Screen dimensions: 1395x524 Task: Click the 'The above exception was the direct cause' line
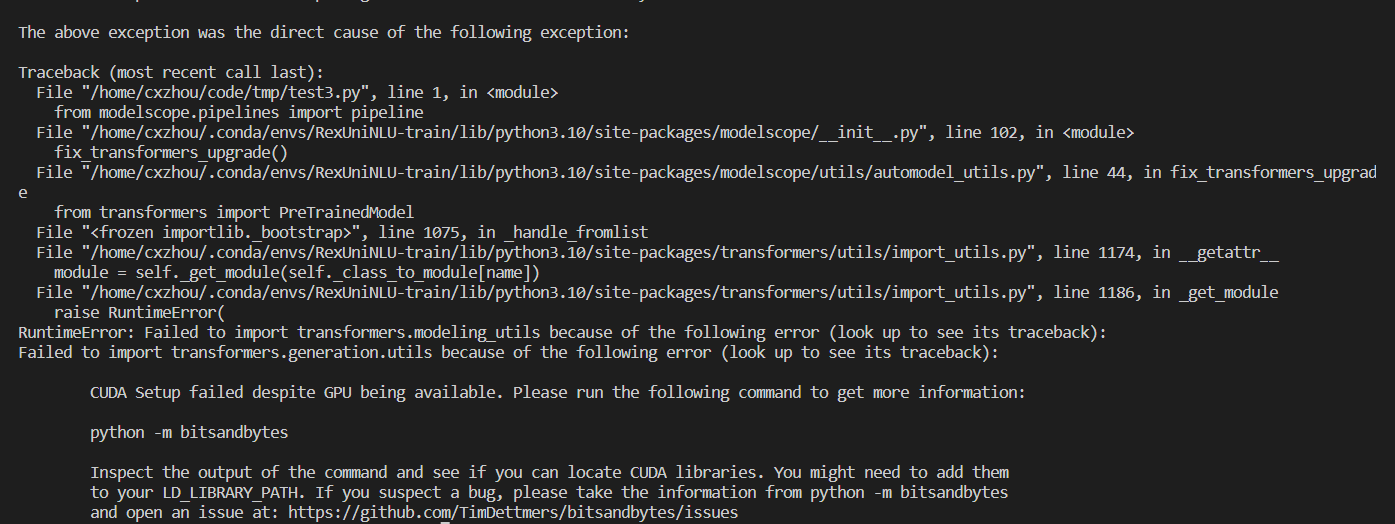pyautogui.click(x=323, y=32)
